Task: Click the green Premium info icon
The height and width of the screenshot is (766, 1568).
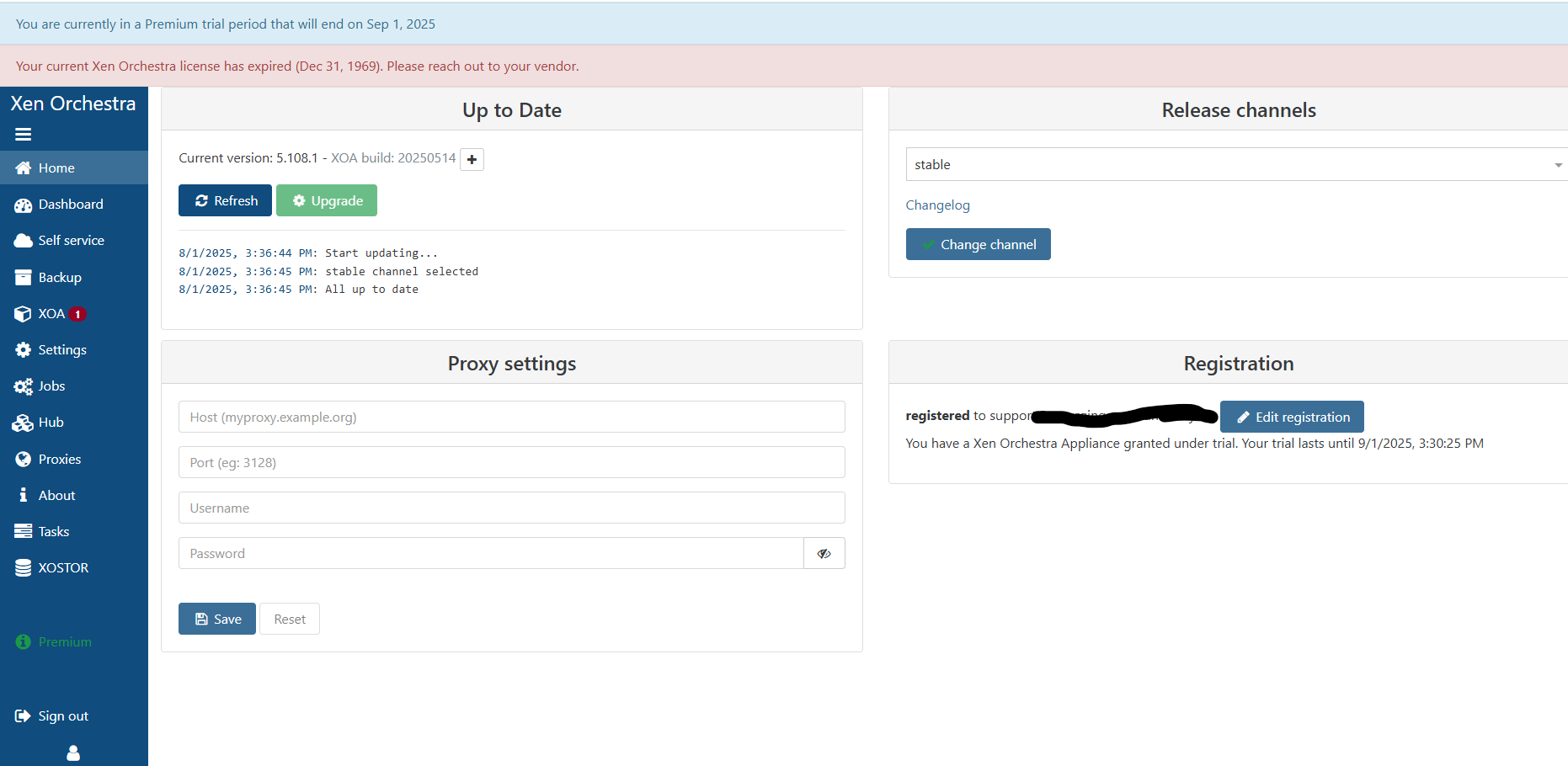Action: [23, 642]
